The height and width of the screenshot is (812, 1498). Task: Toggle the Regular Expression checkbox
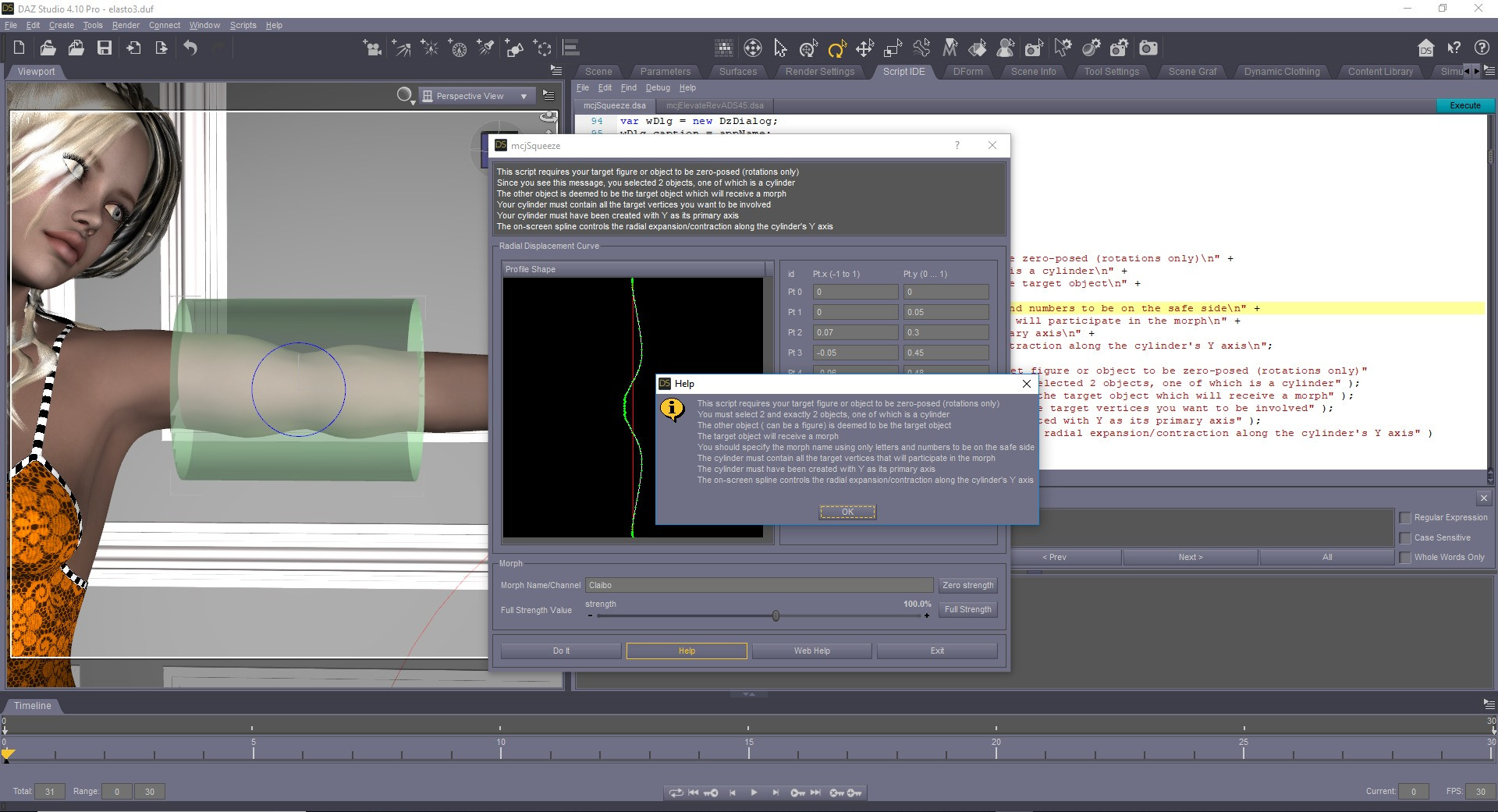click(x=1405, y=518)
